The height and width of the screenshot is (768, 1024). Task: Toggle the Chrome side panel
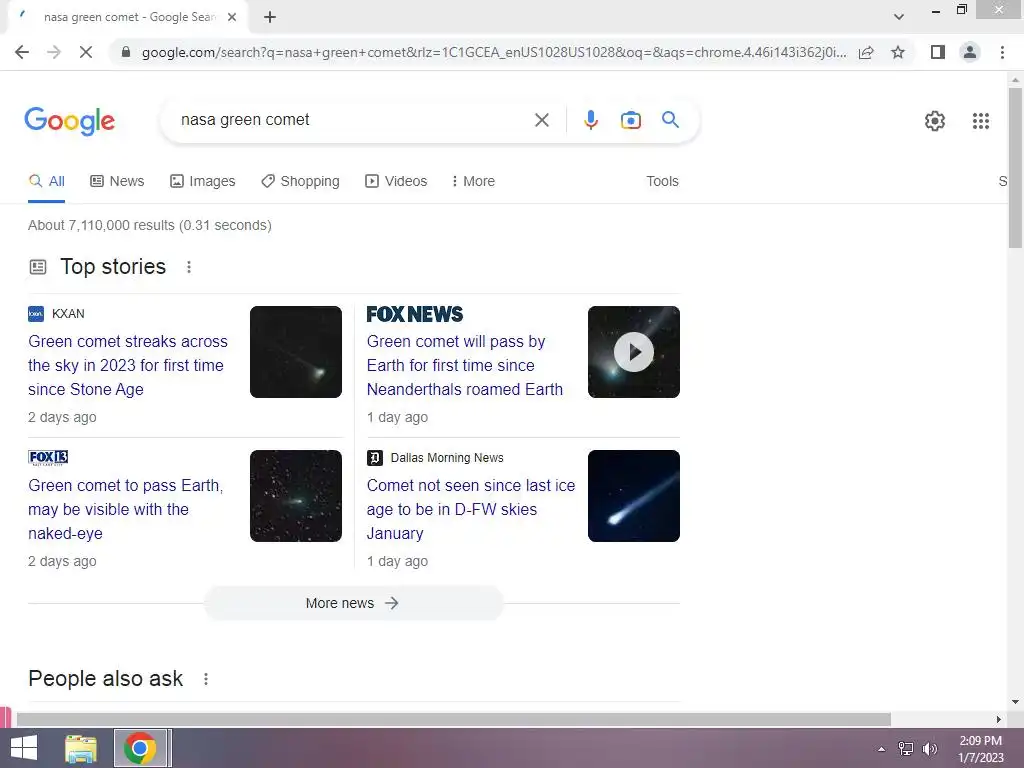(x=938, y=52)
